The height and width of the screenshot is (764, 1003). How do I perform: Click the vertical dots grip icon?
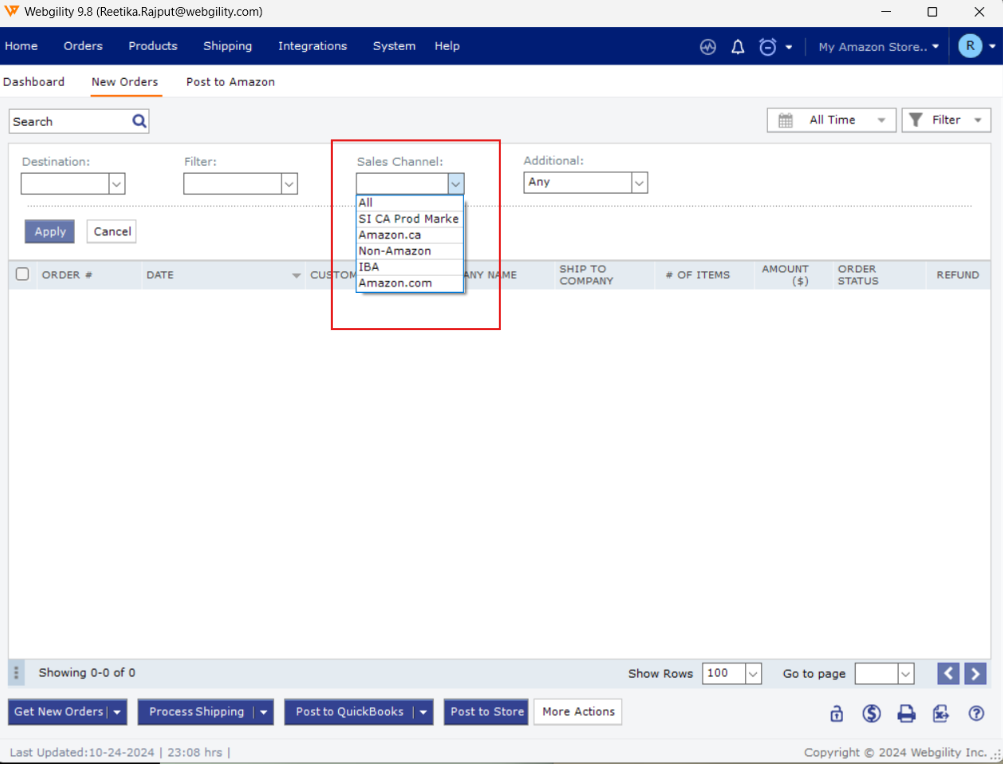(x=16, y=673)
